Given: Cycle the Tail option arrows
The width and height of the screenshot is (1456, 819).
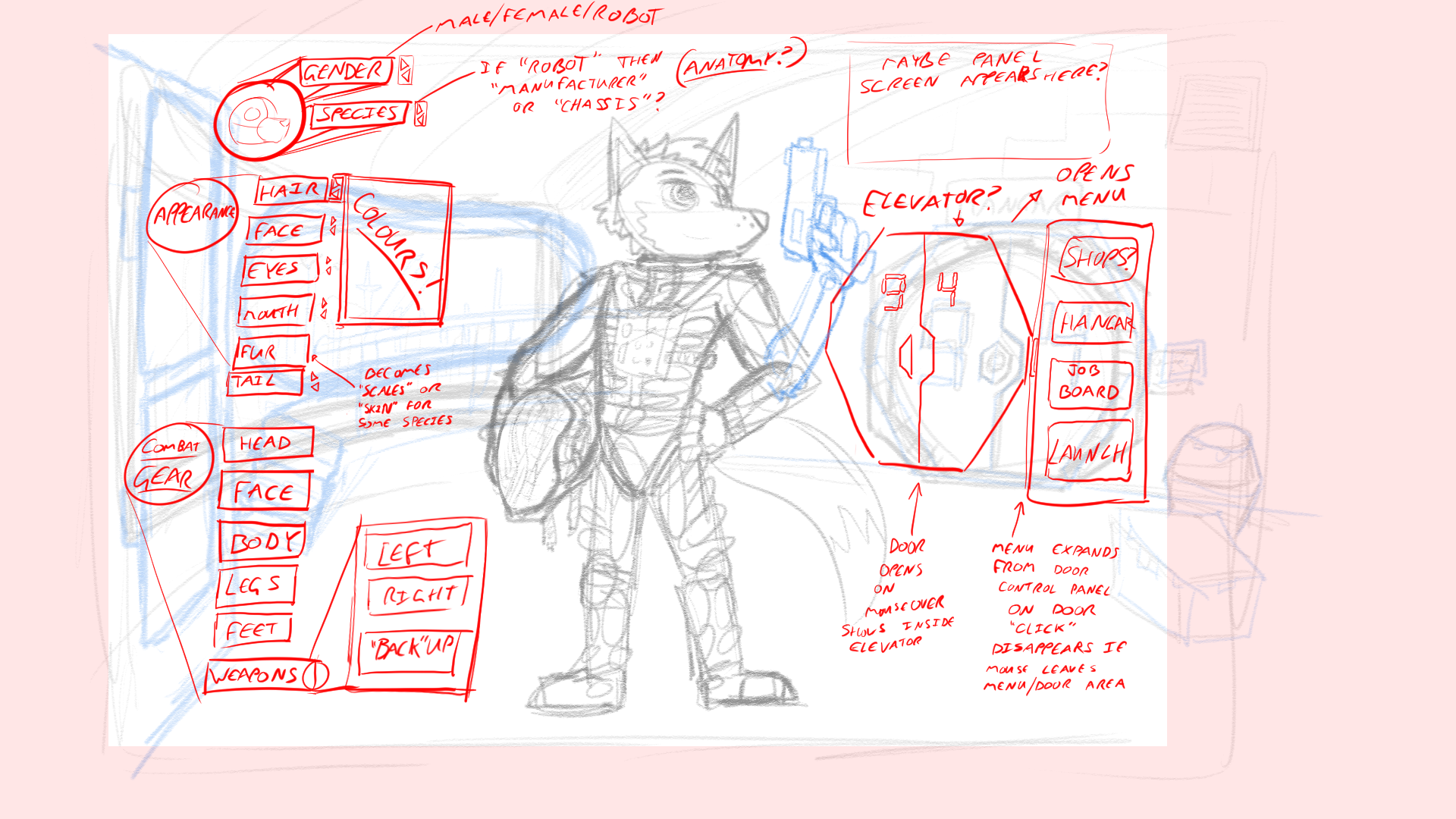Looking at the screenshot, I should (x=315, y=381).
